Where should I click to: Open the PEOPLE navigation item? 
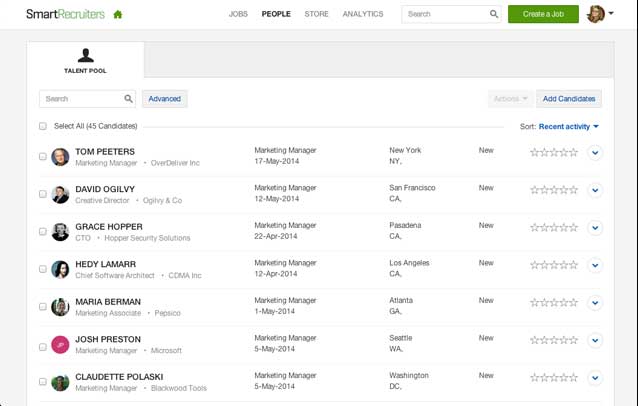pos(276,14)
